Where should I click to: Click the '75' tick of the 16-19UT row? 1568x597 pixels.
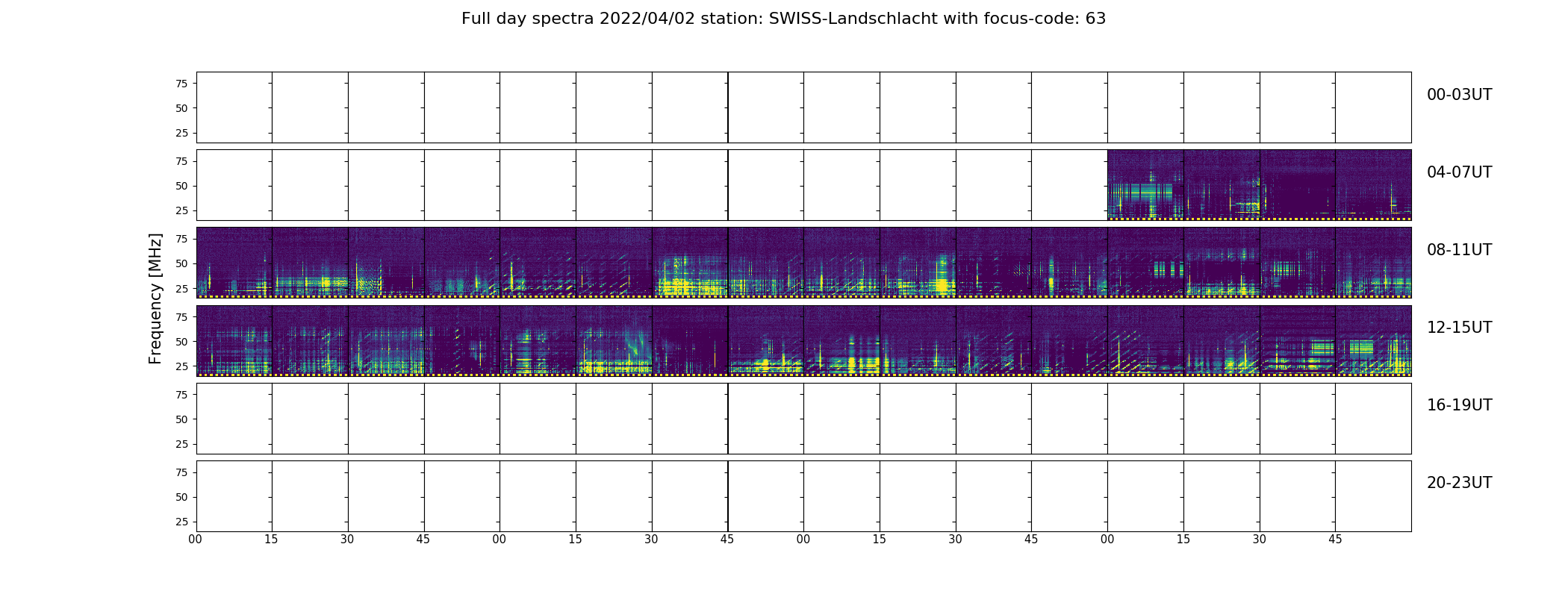click(181, 394)
